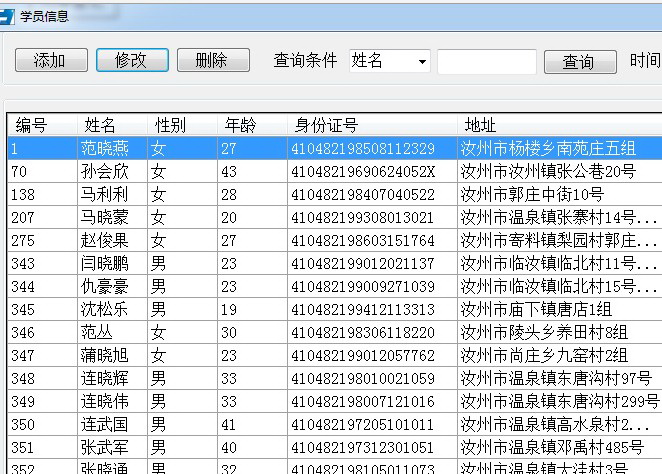662x474 pixels.
Task: Select the row for 范晓燕
Action: 335,148
